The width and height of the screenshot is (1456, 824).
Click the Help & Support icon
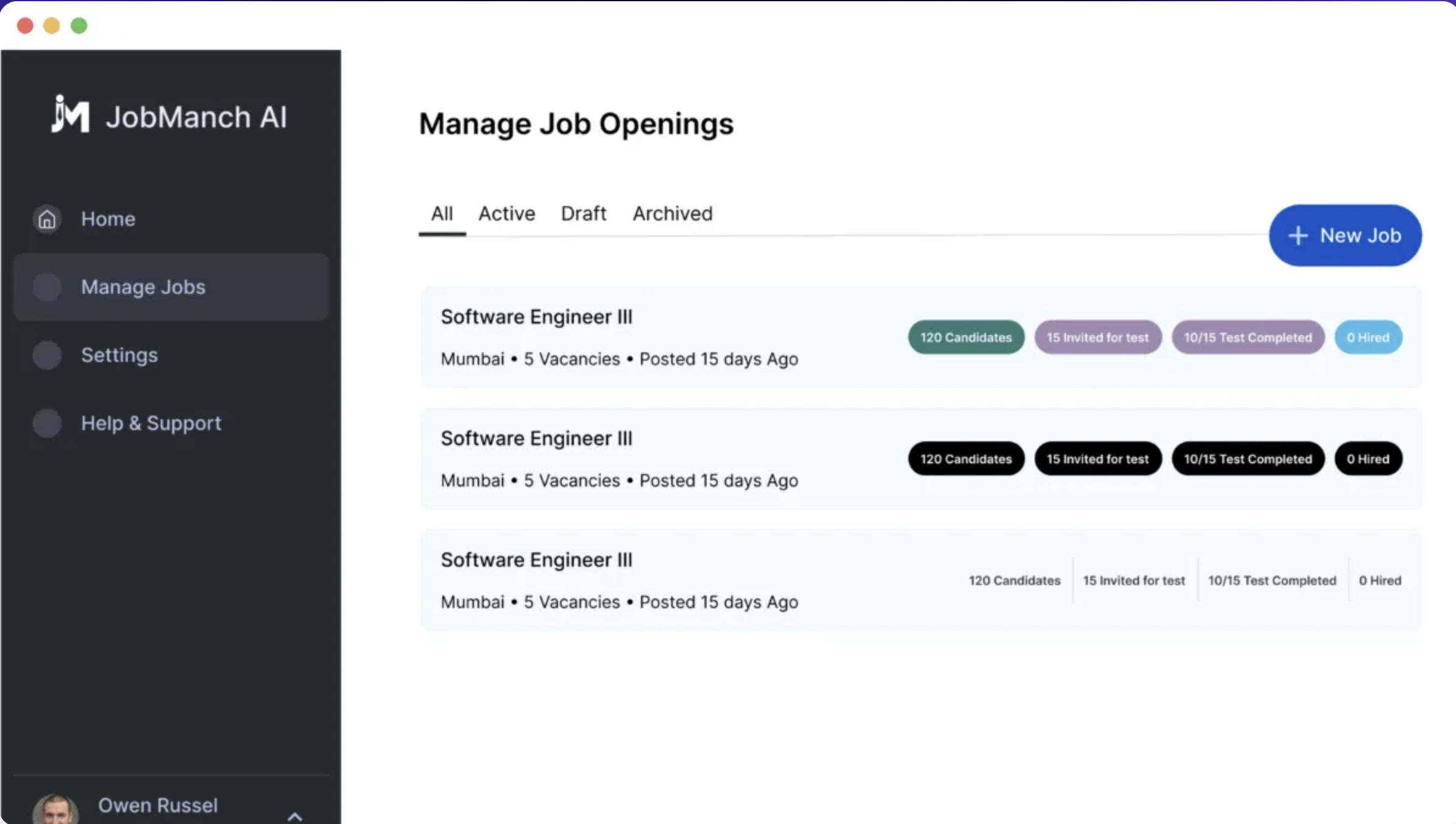tap(46, 423)
